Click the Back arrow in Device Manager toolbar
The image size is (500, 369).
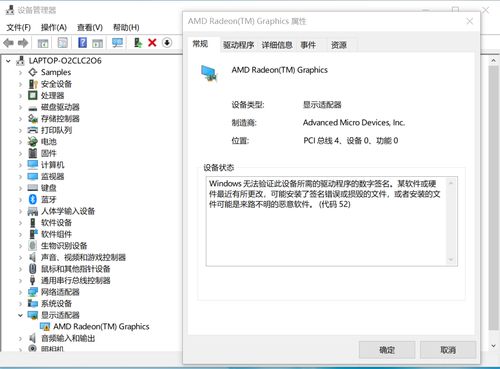coord(8,43)
